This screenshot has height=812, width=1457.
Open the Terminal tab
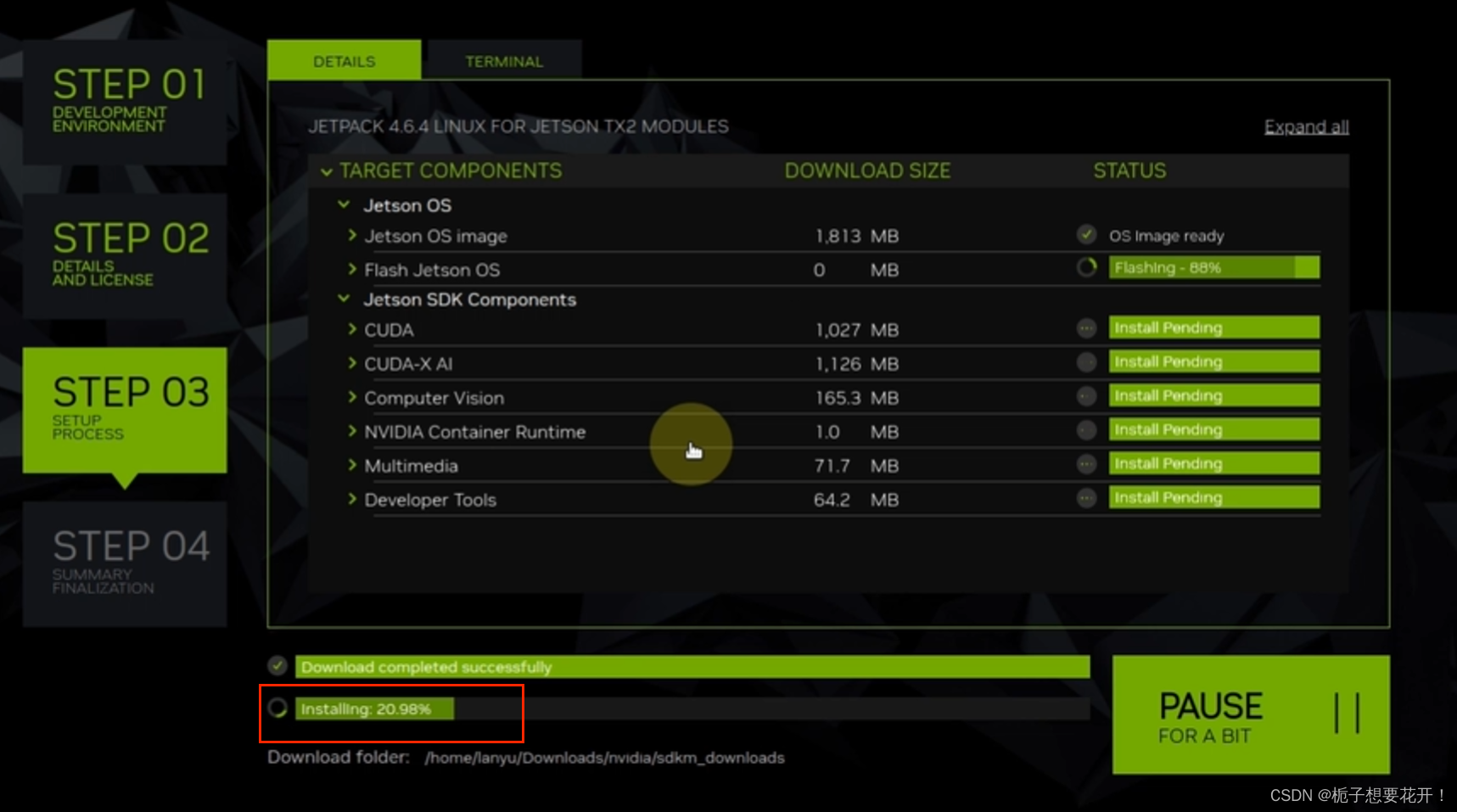pos(504,60)
